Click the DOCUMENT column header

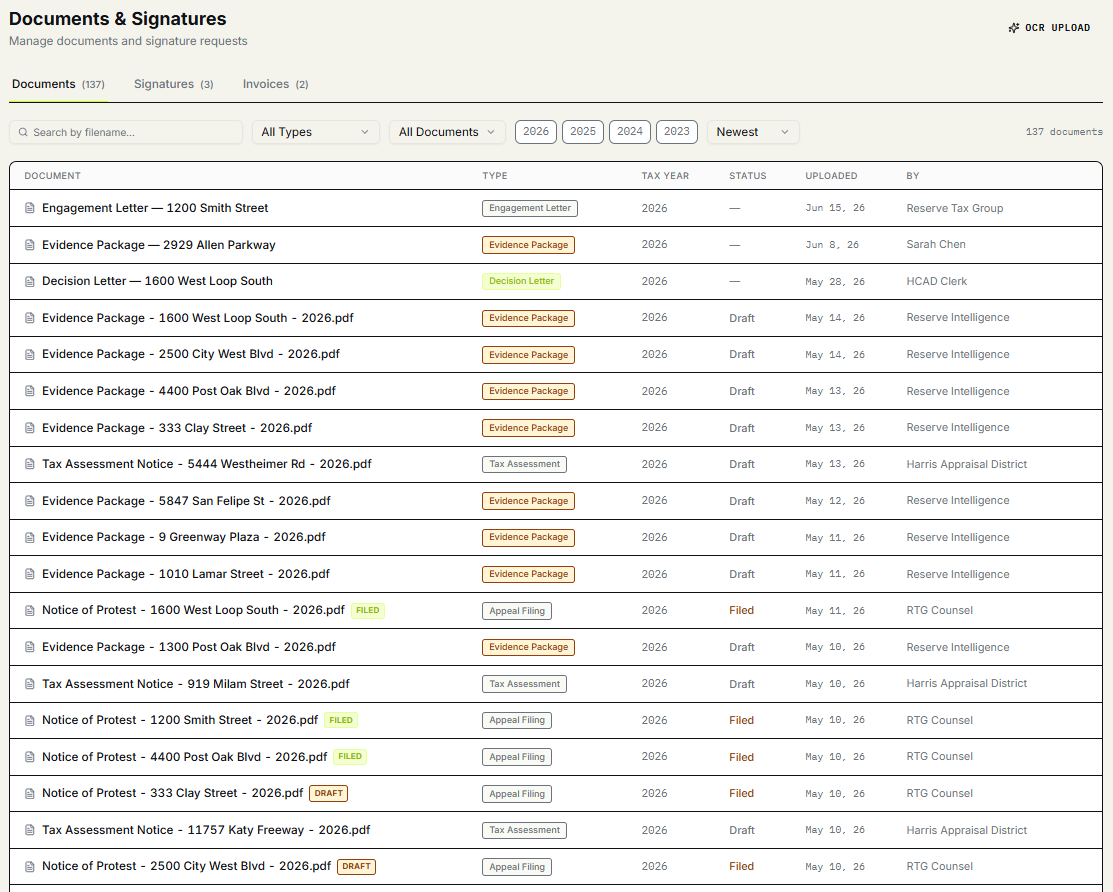click(53, 176)
